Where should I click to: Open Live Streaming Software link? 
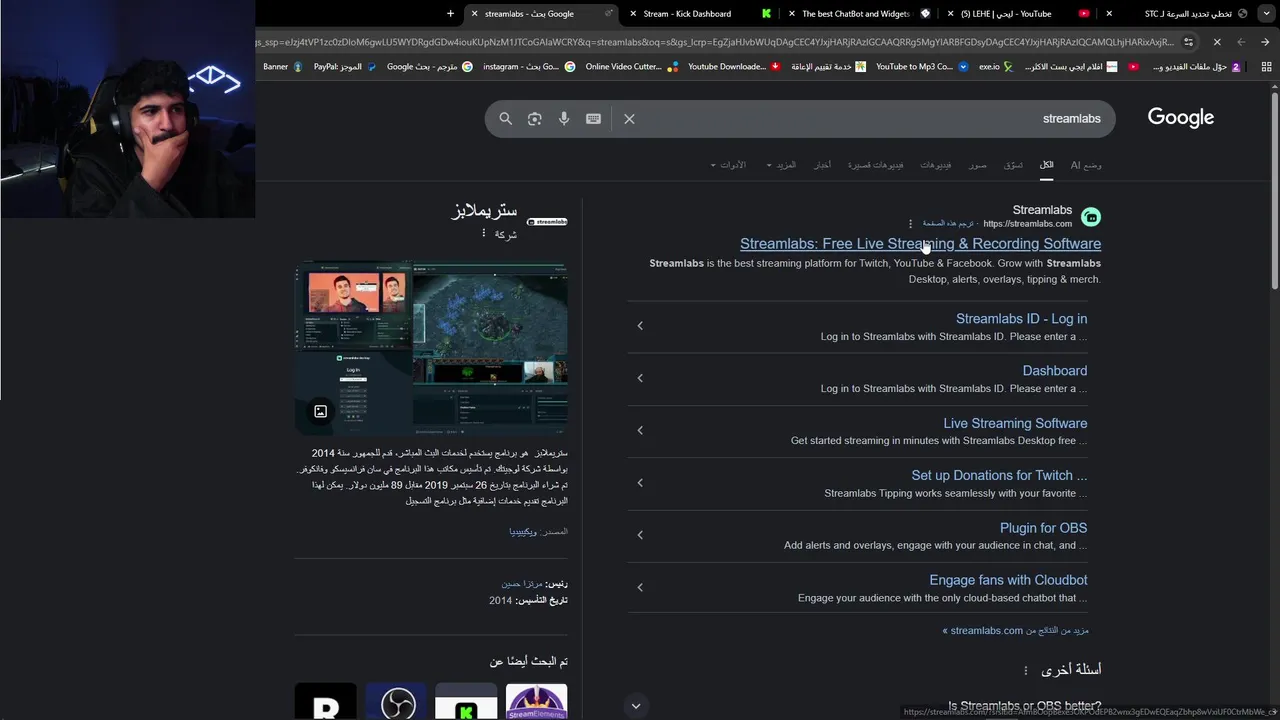pos(1015,424)
